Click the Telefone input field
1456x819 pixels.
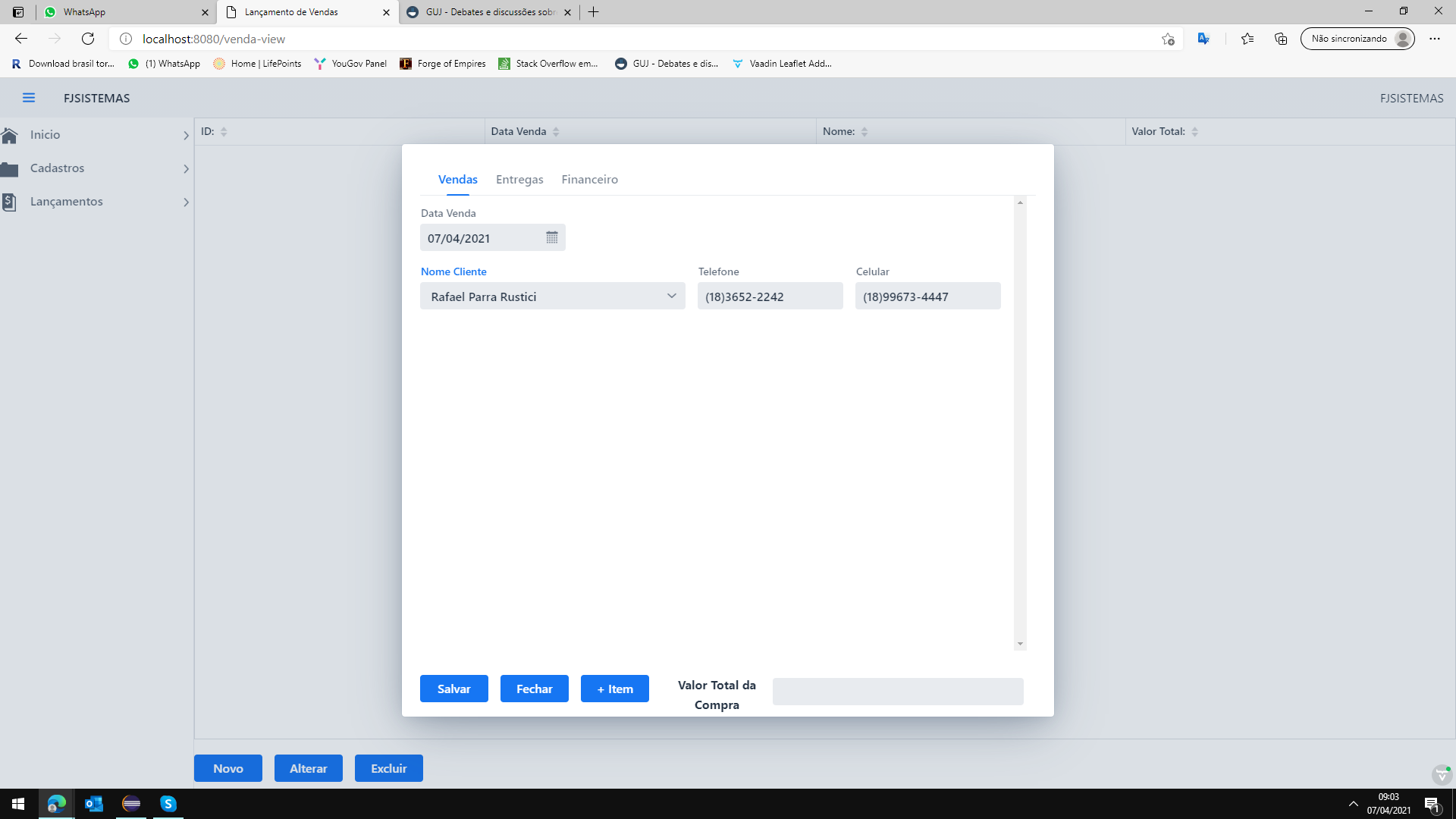pyautogui.click(x=770, y=297)
